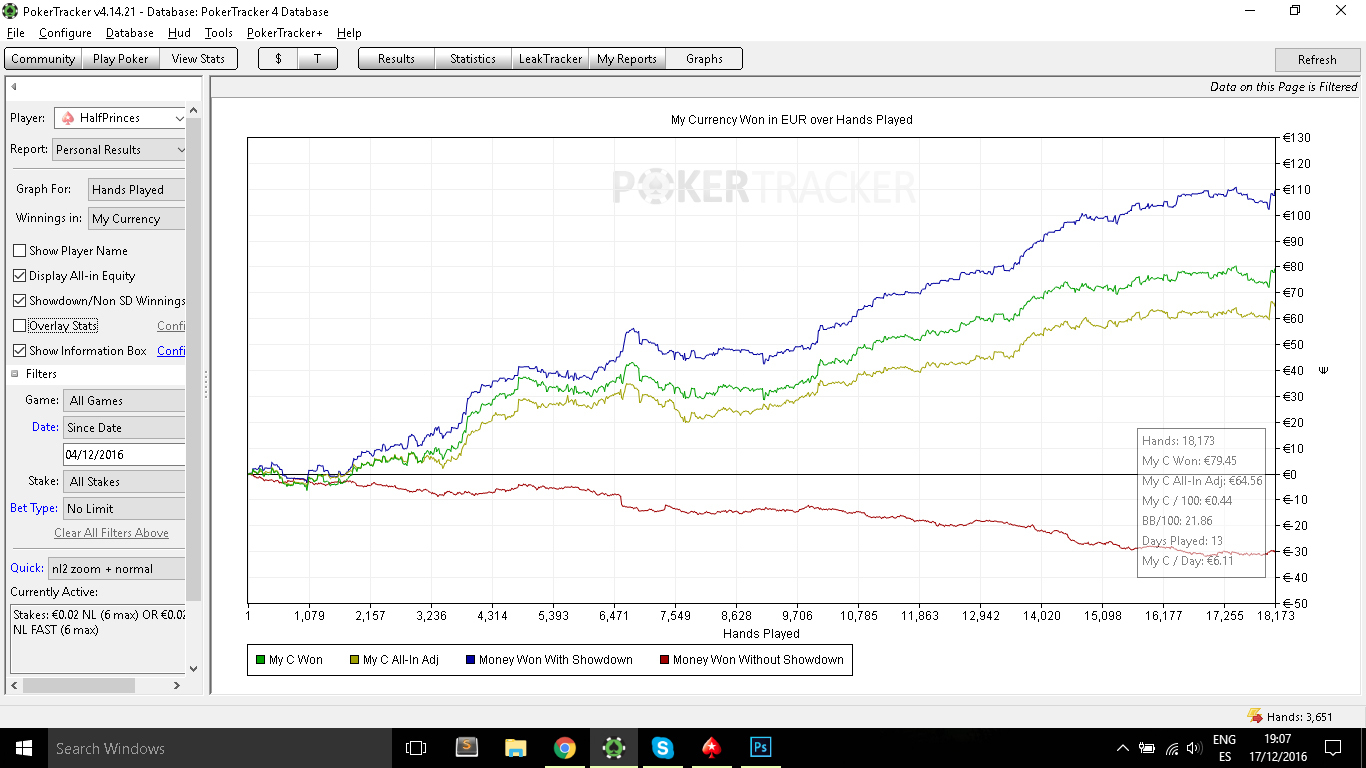Open the Configure menu
1366x768 pixels.
pos(65,33)
